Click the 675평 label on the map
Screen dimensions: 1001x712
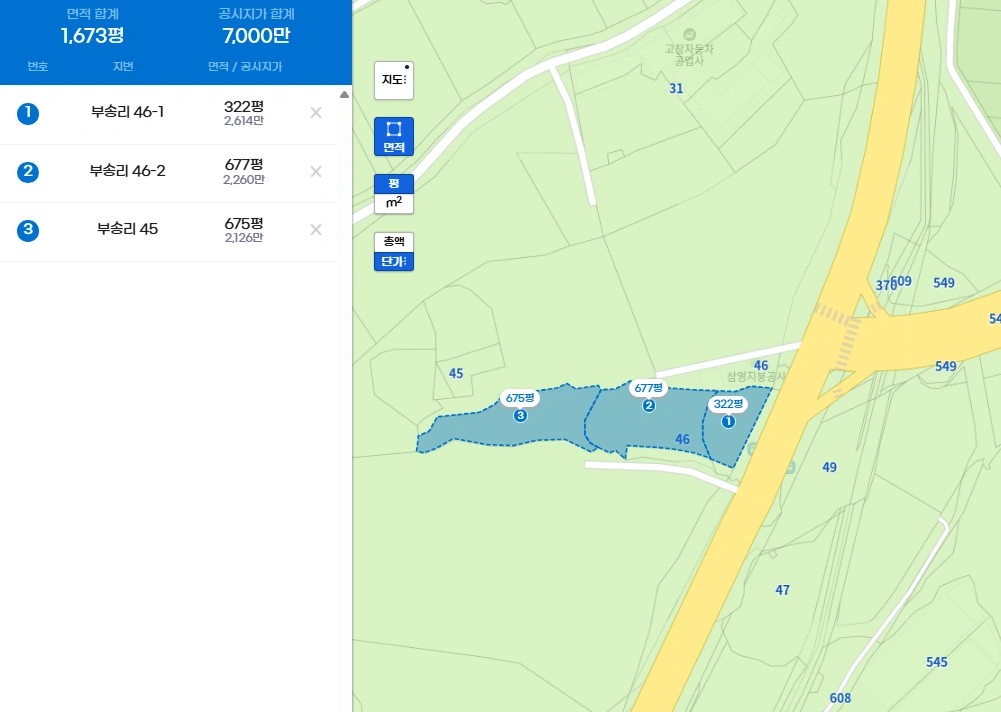pyautogui.click(x=520, y=398)
